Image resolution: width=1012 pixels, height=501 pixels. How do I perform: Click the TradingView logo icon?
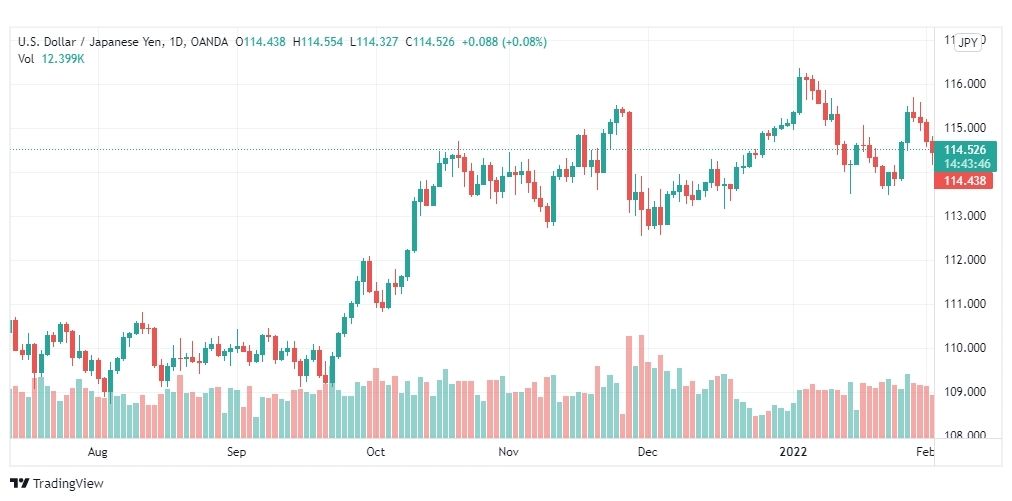pyautogui.click(x=20, y=483)
